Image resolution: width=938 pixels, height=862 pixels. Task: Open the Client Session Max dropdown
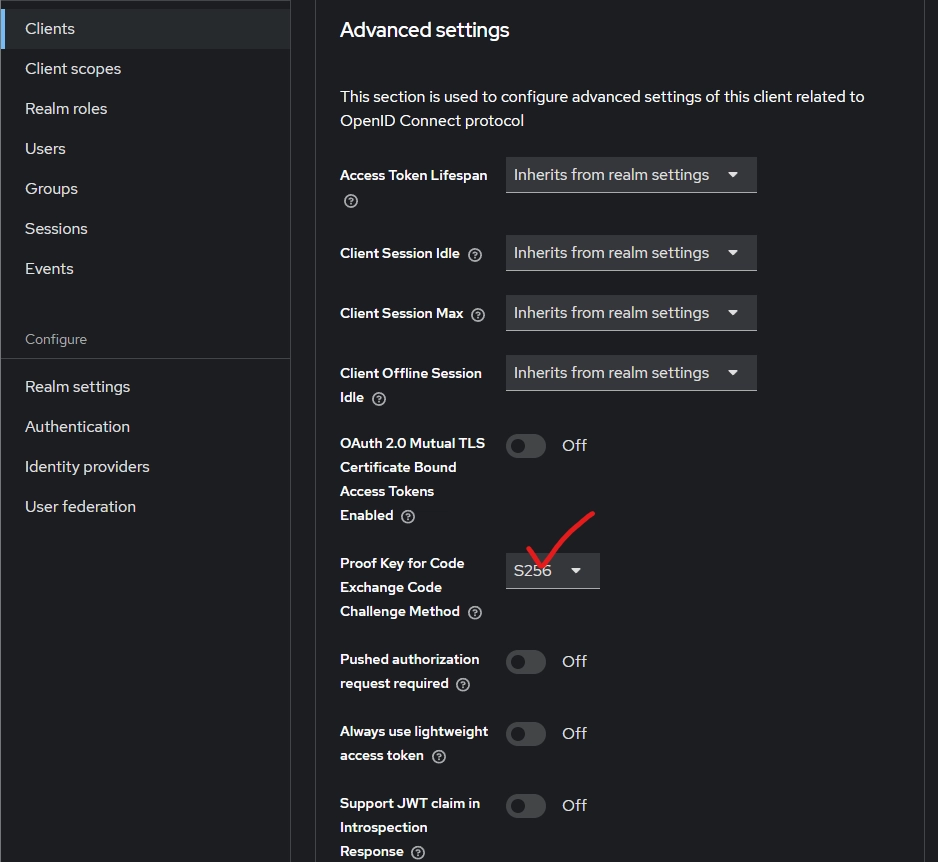coord(630,313)
